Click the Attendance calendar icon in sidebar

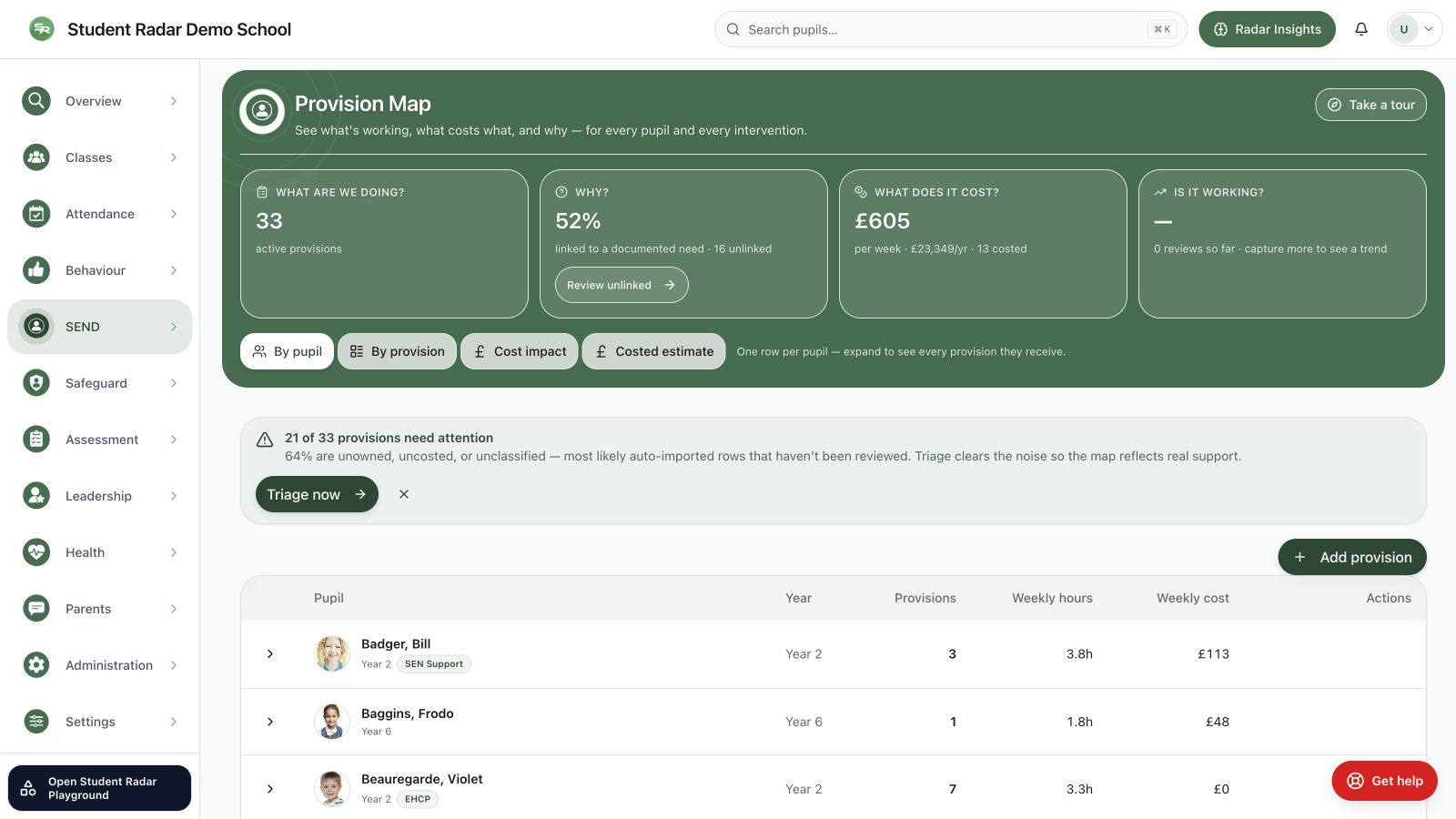(36, 214)
